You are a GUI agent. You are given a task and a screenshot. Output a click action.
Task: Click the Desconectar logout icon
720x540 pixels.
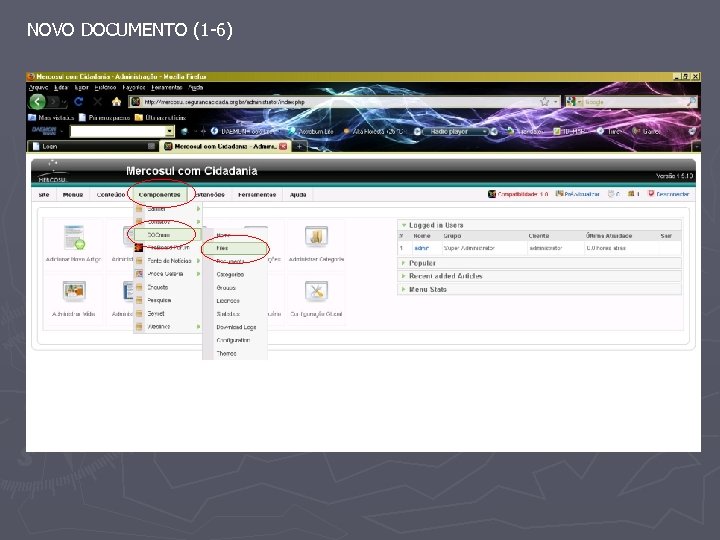tap(651, 194)
